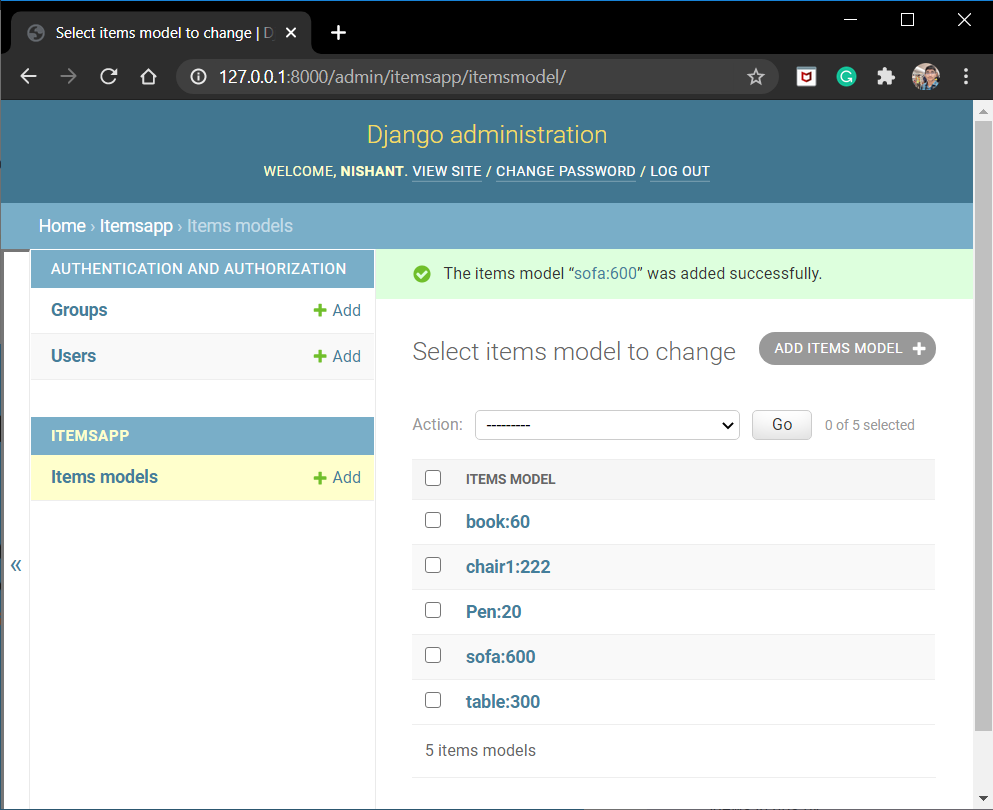Click the Add Items Model button
Image resolution: width=993 pixels, height=810 pixels.
pos(847,349)
